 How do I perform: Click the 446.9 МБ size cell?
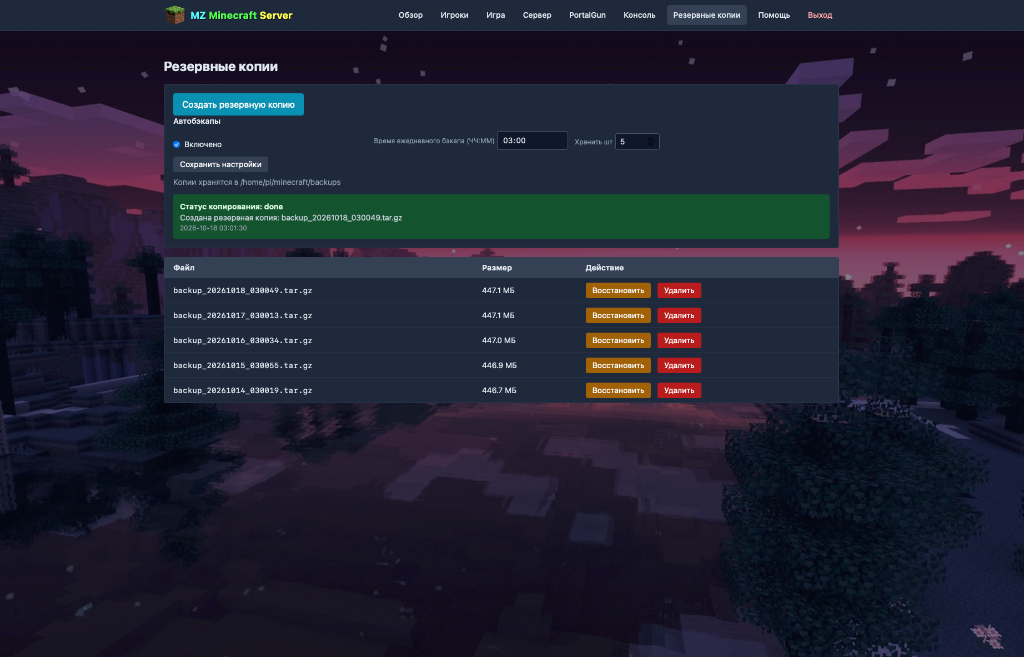(499, 366)
